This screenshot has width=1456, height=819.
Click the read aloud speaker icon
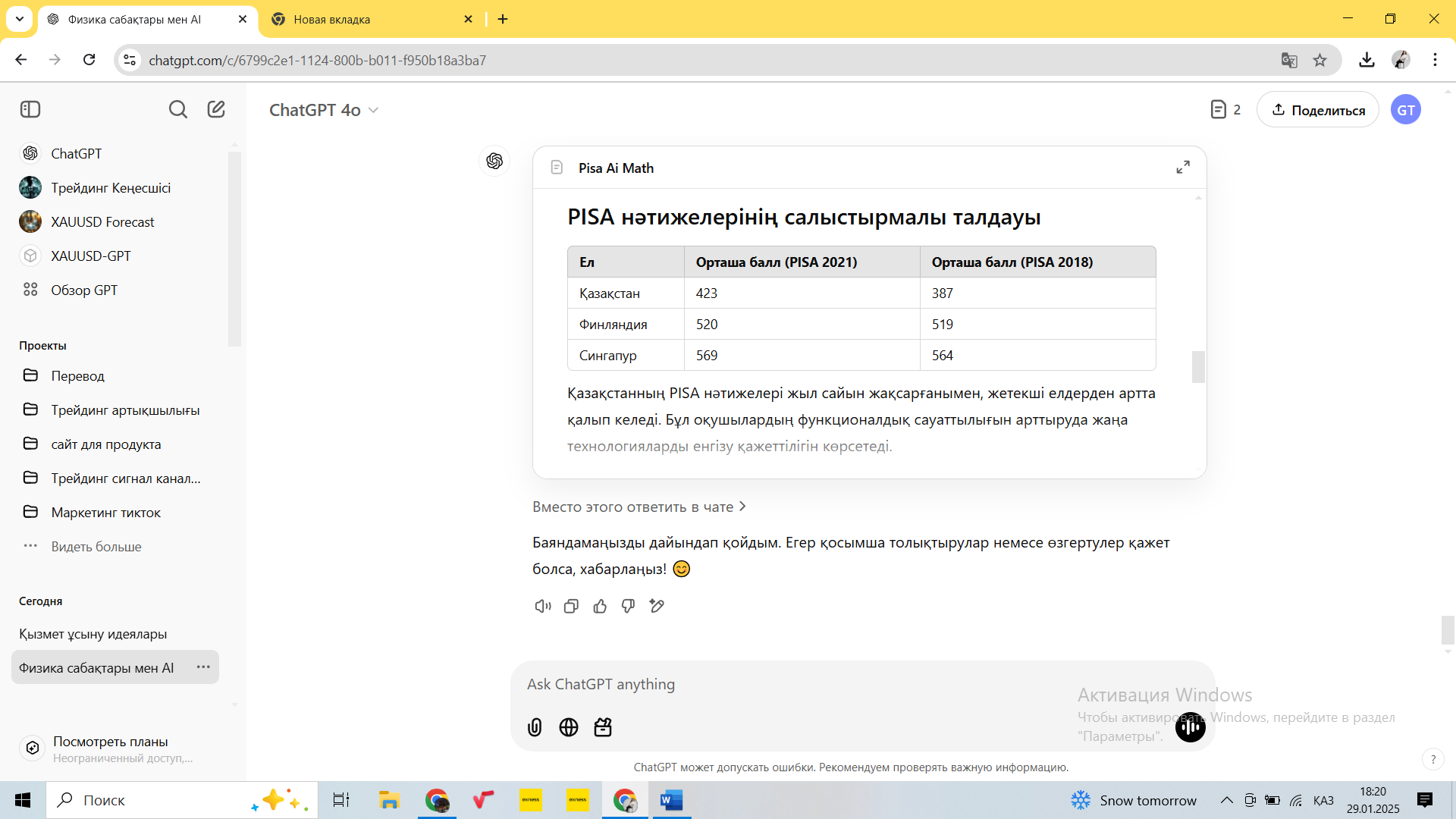pyautogui.click(x=542, y=606)
